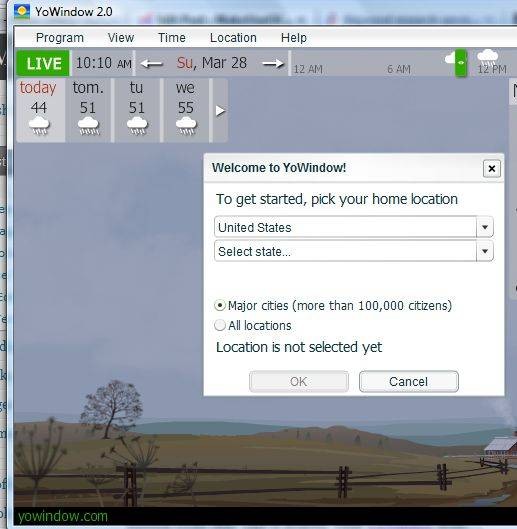Go to previous day with left arrow
517x529 pixels.
(151, 63)
